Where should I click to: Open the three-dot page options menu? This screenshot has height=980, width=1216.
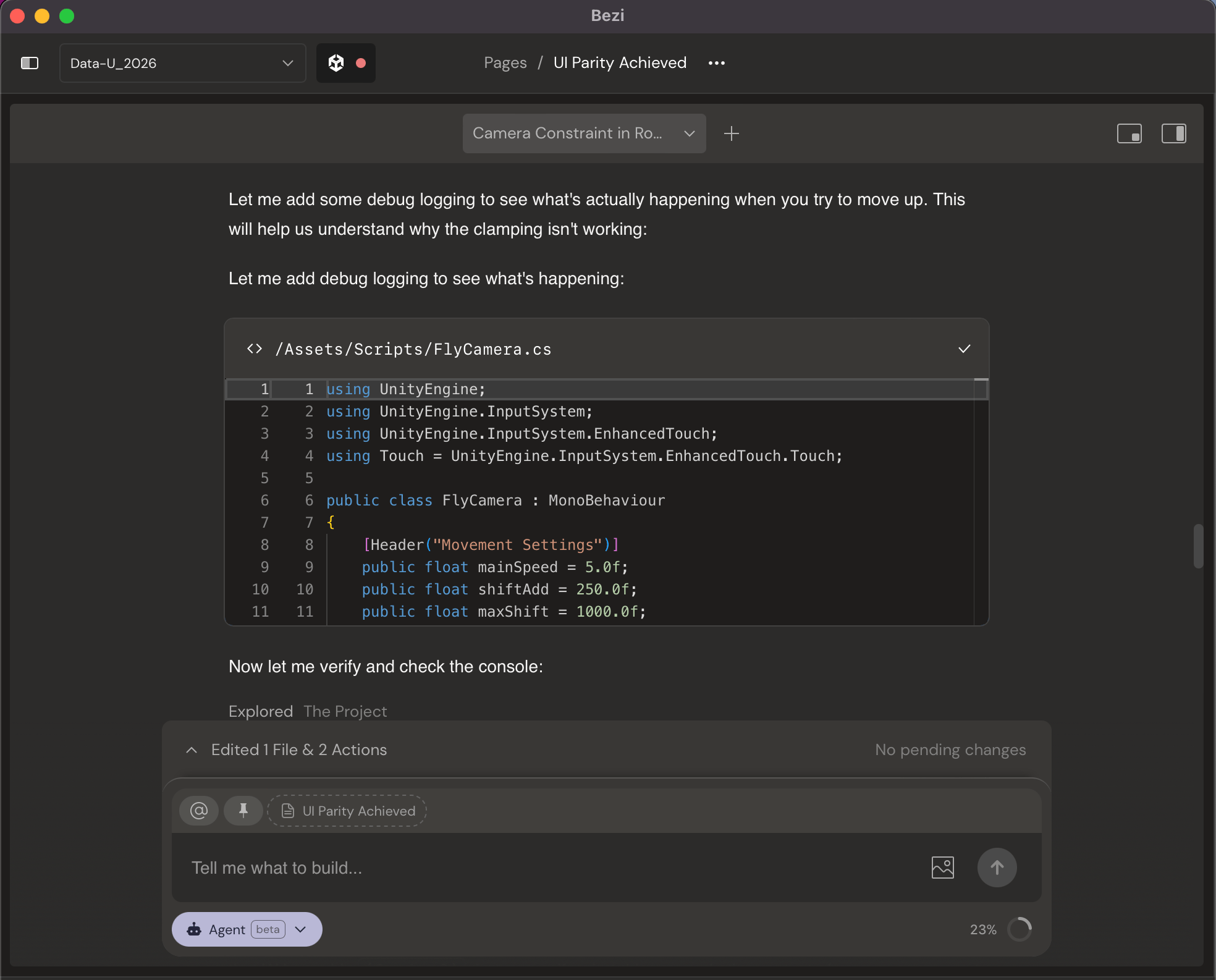click(716, 63)
